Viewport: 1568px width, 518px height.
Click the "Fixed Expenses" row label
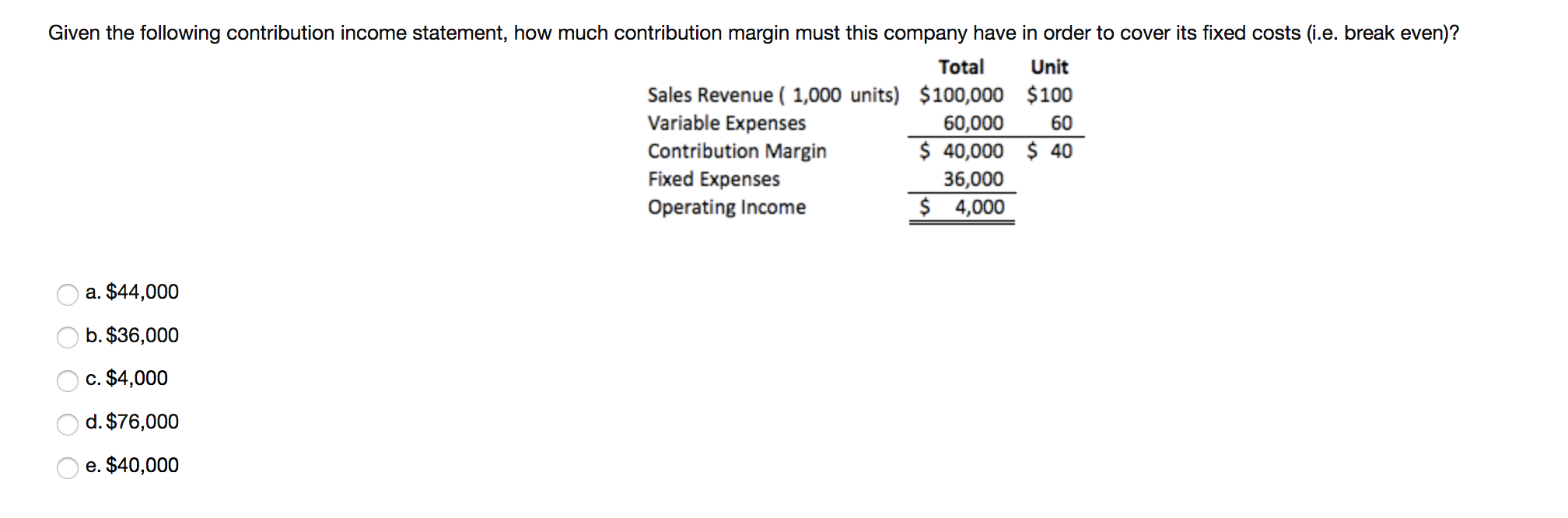pyautogui.click(x=713, y=180)
